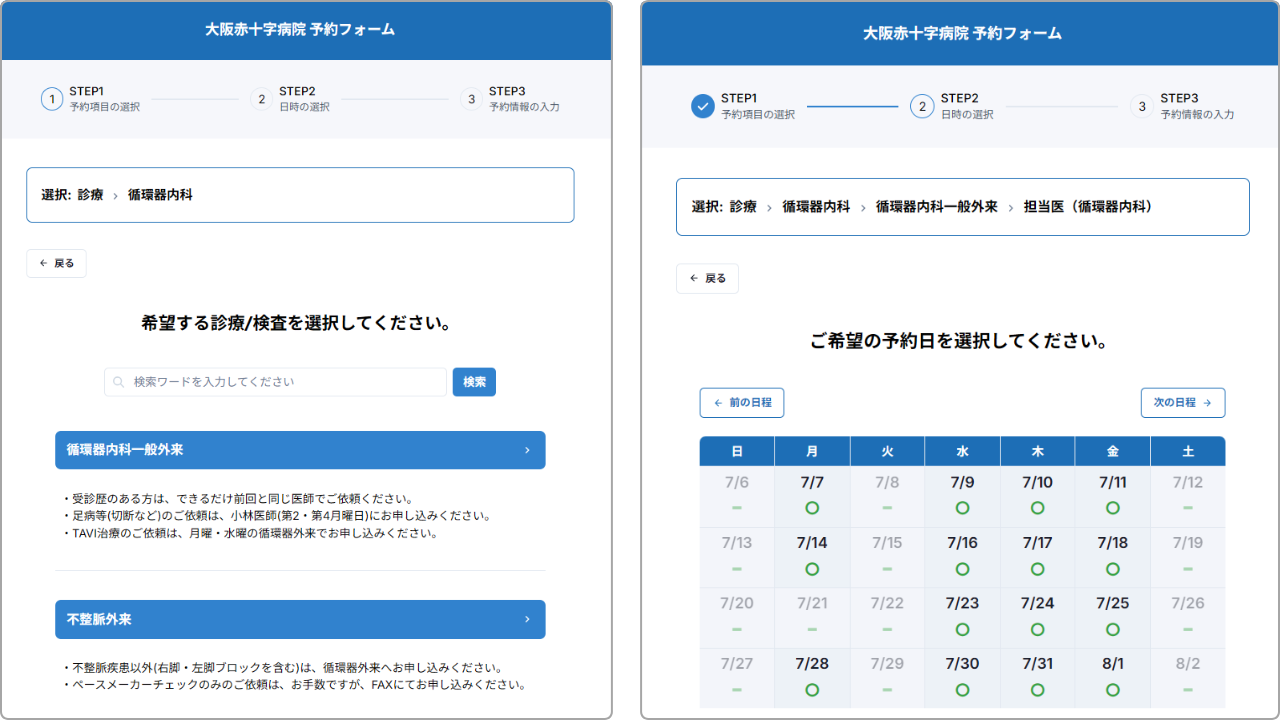
Task: Click the right form's 大阪赤十字病院 予約フォーム title
Action: click(x=962, y=33)
